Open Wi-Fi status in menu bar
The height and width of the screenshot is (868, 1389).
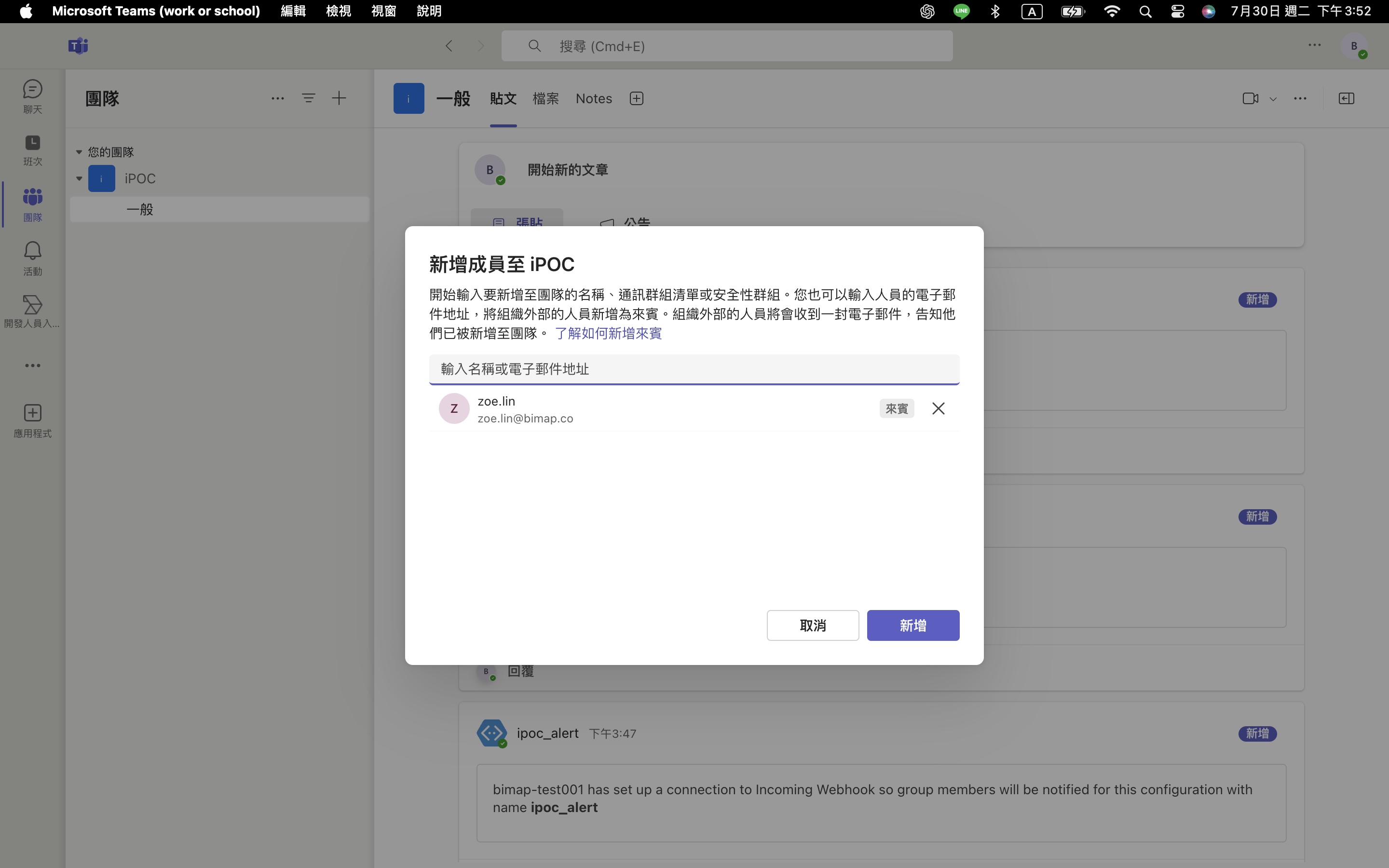[x=1112, y=12]
